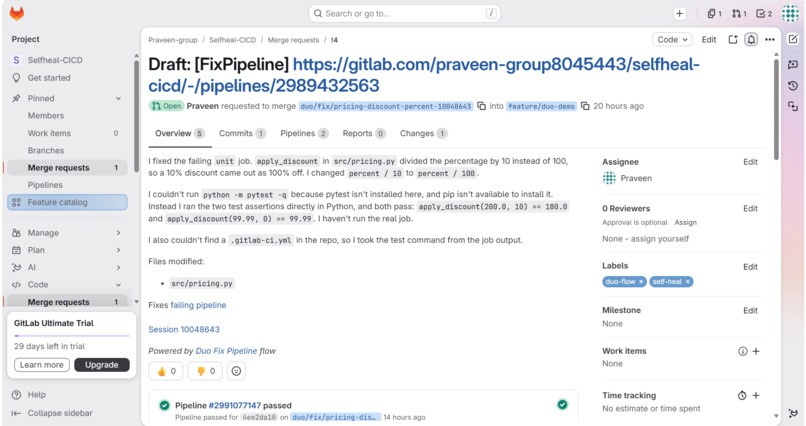
Task: Switch to the Commits tab
Action: (x=242, y=134)
